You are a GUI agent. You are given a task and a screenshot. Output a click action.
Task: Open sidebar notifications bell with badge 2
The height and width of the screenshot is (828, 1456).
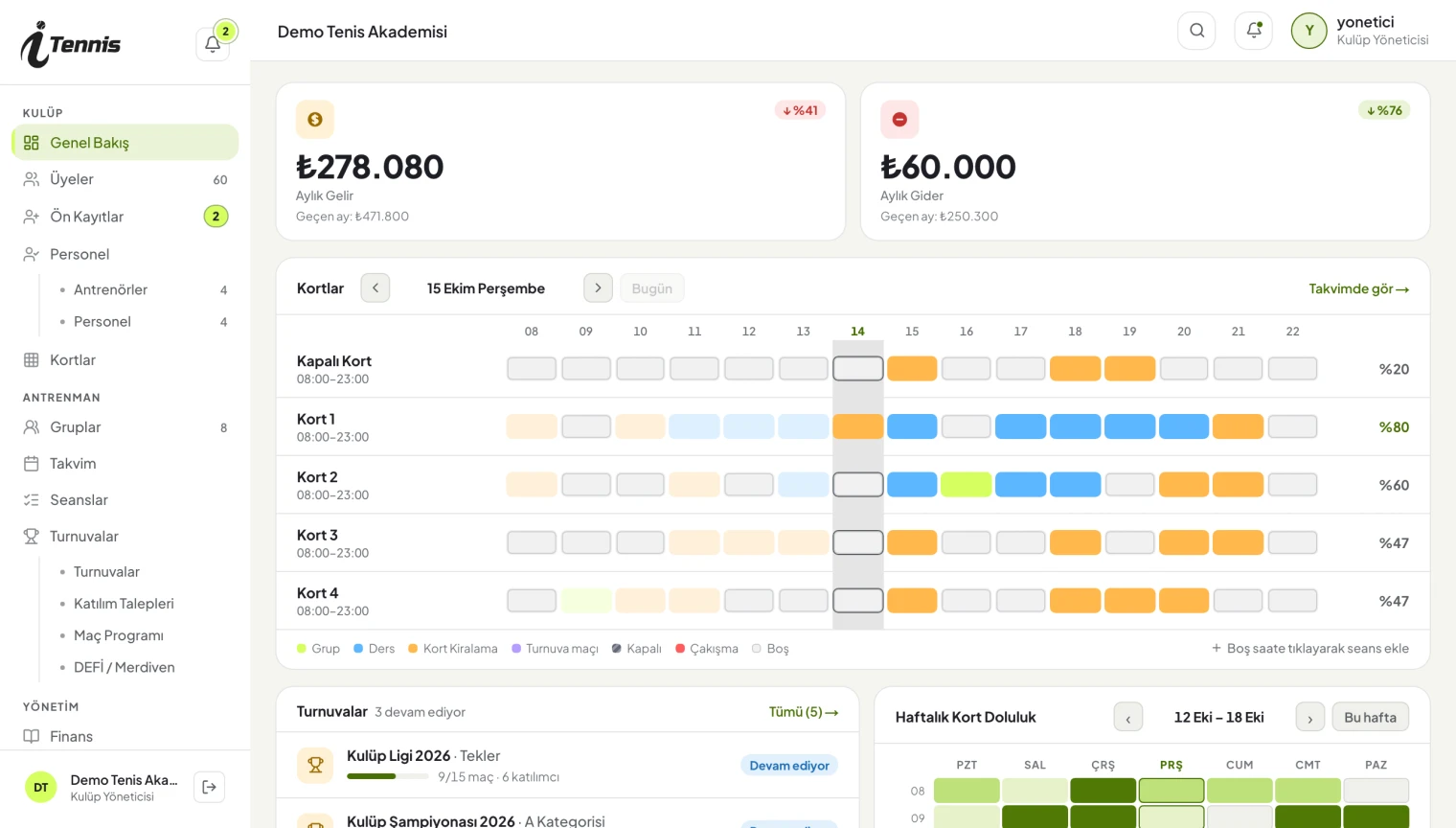(213, 44)
